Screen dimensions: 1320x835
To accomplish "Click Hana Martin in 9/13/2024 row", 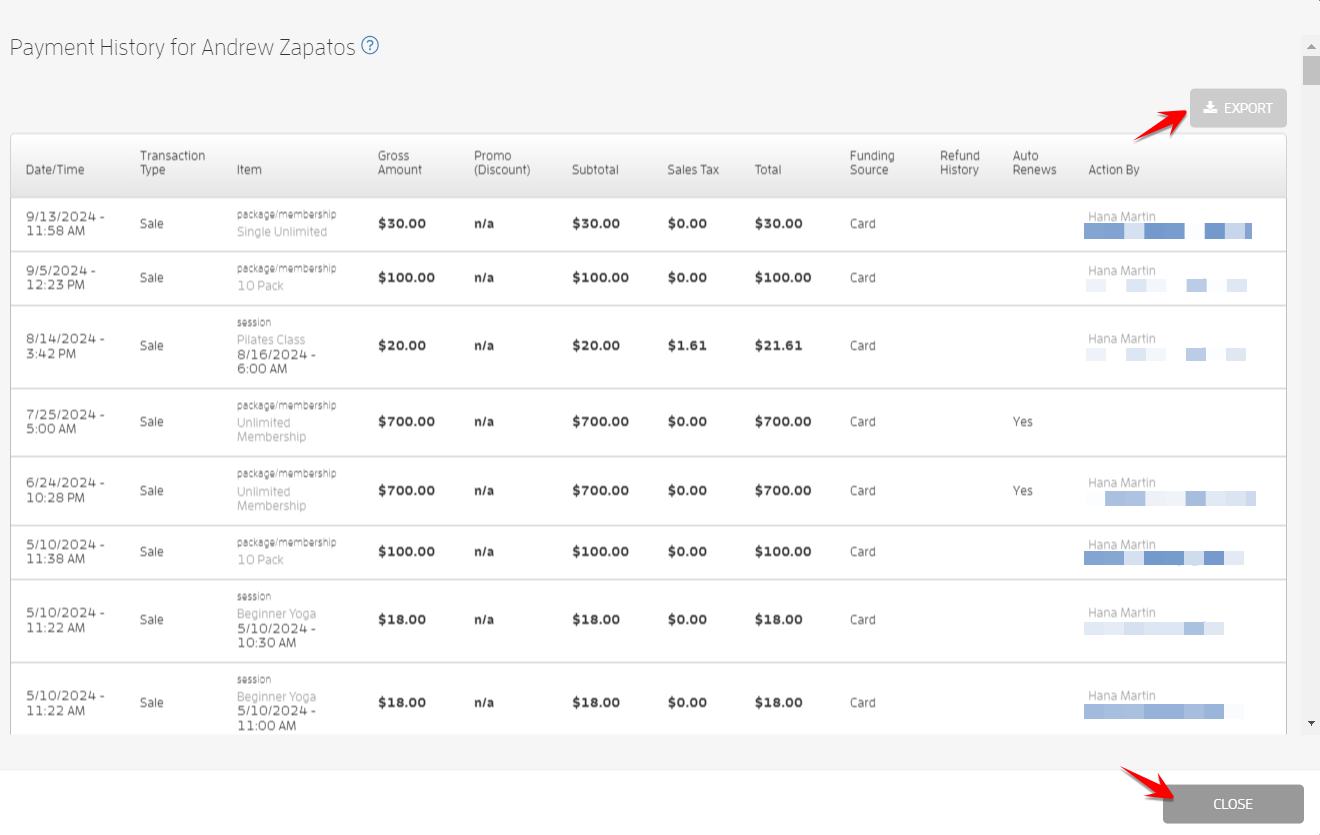I will pos(1122,217).
